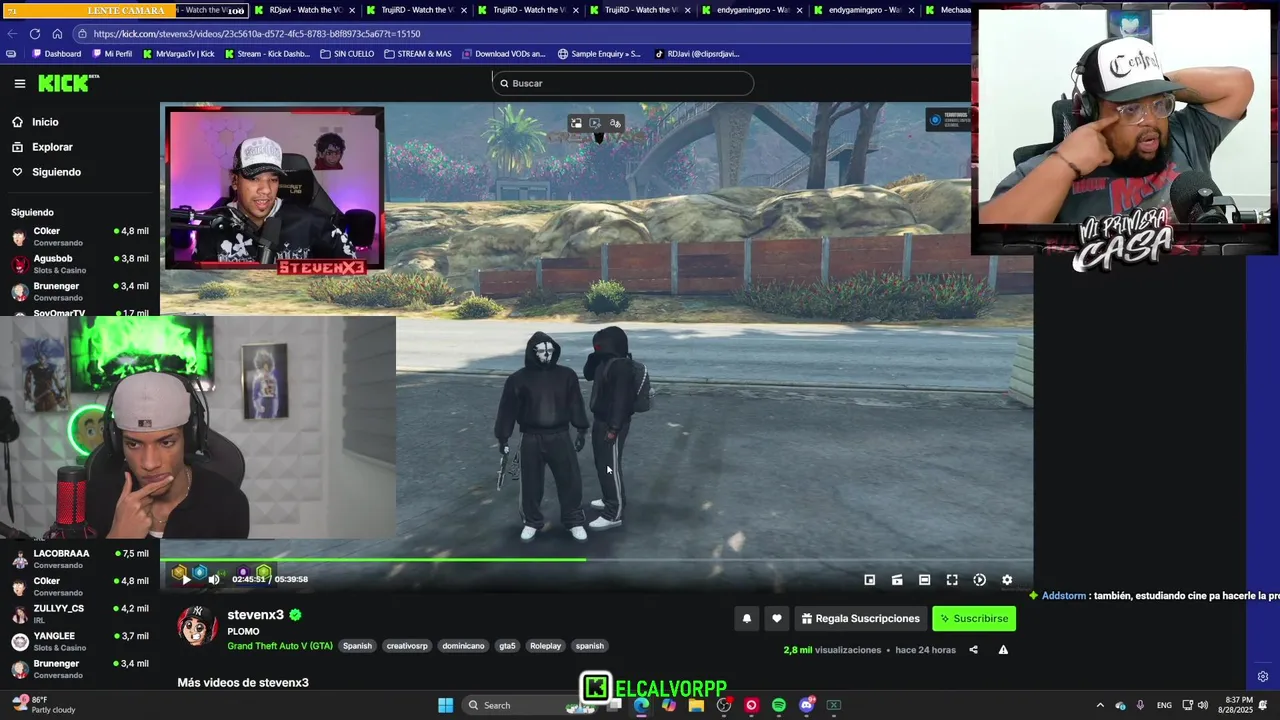Report the video with the warning icon
The width and height of the screenshot is (1280, 720).
tap(1003, 650)
